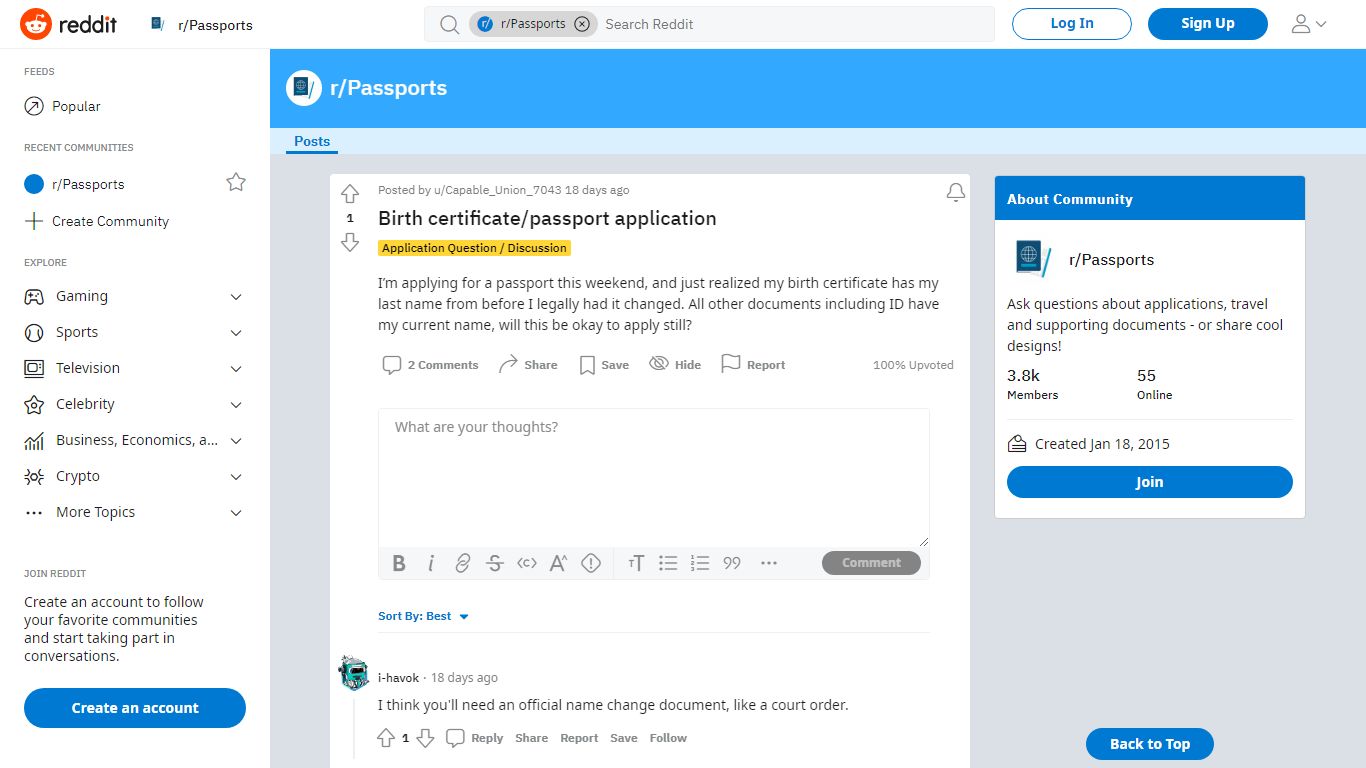The height and width of the screenshot is (768, 1366).
Task: Expand the More Topics category
Action: pos(135,512)
